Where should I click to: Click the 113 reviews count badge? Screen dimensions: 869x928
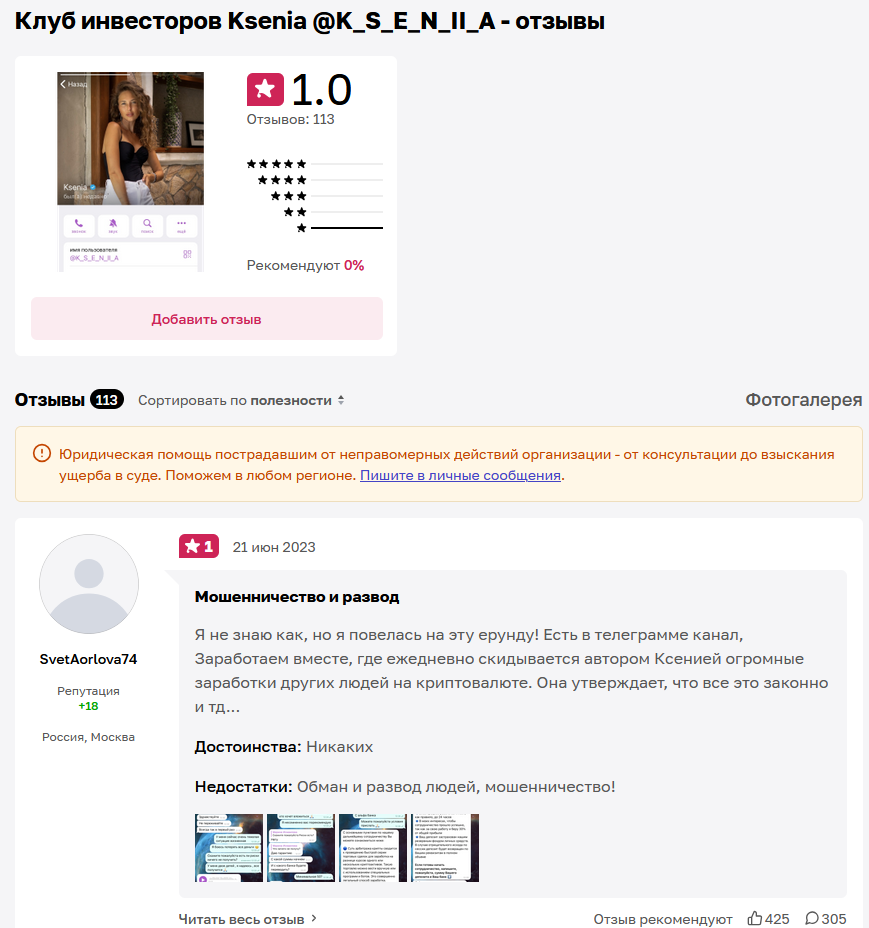(x=107, y=400)
